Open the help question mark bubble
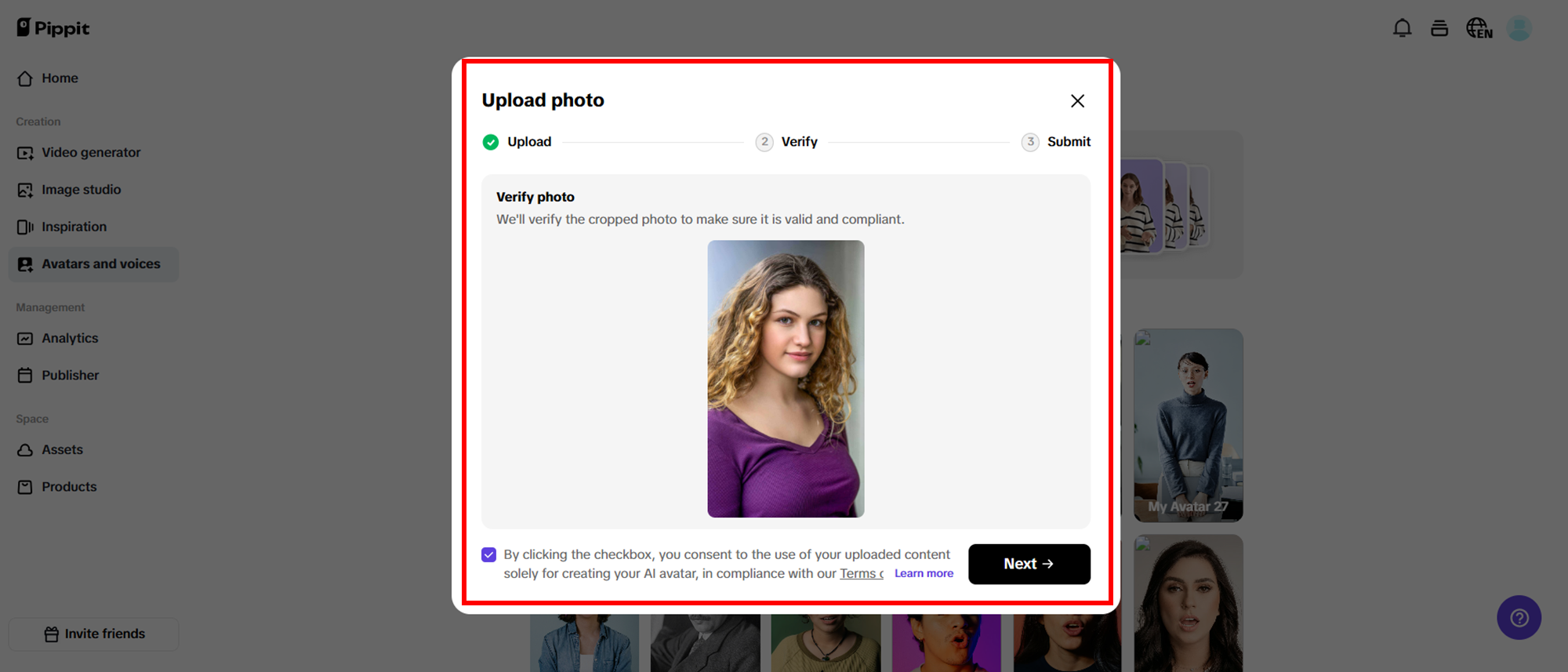This screenshot has width=1568, height=672. pos(1519,618)
